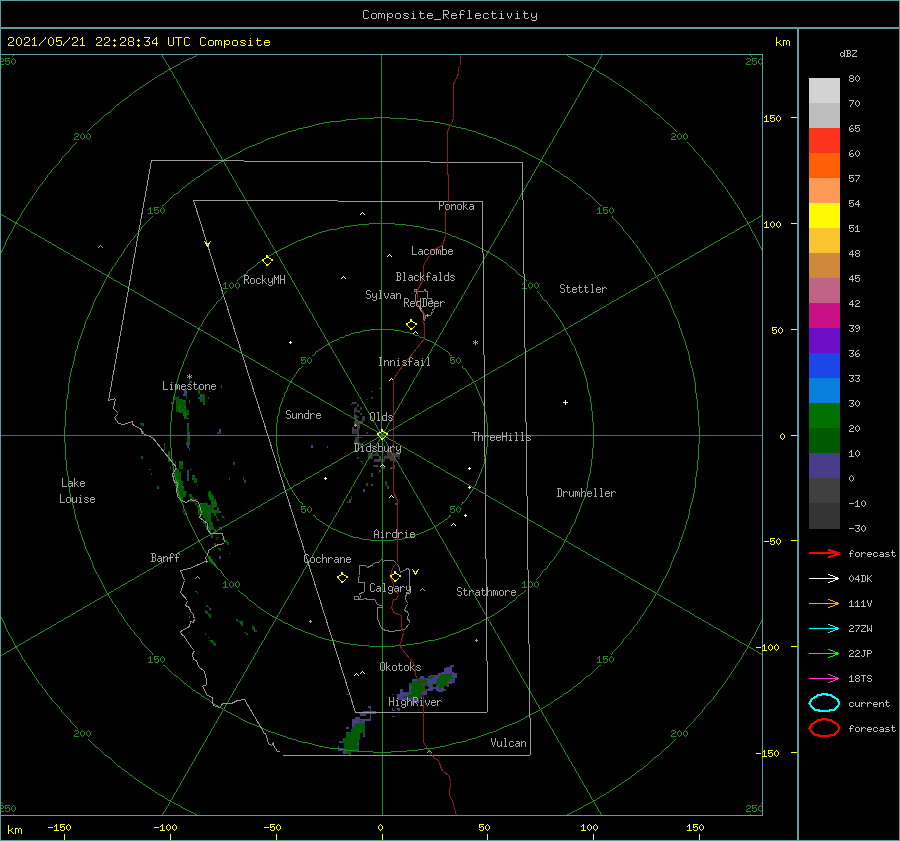Click the dBZ legend heading
The height and width of the screenshot is (841, 900).
coord(848,53)
